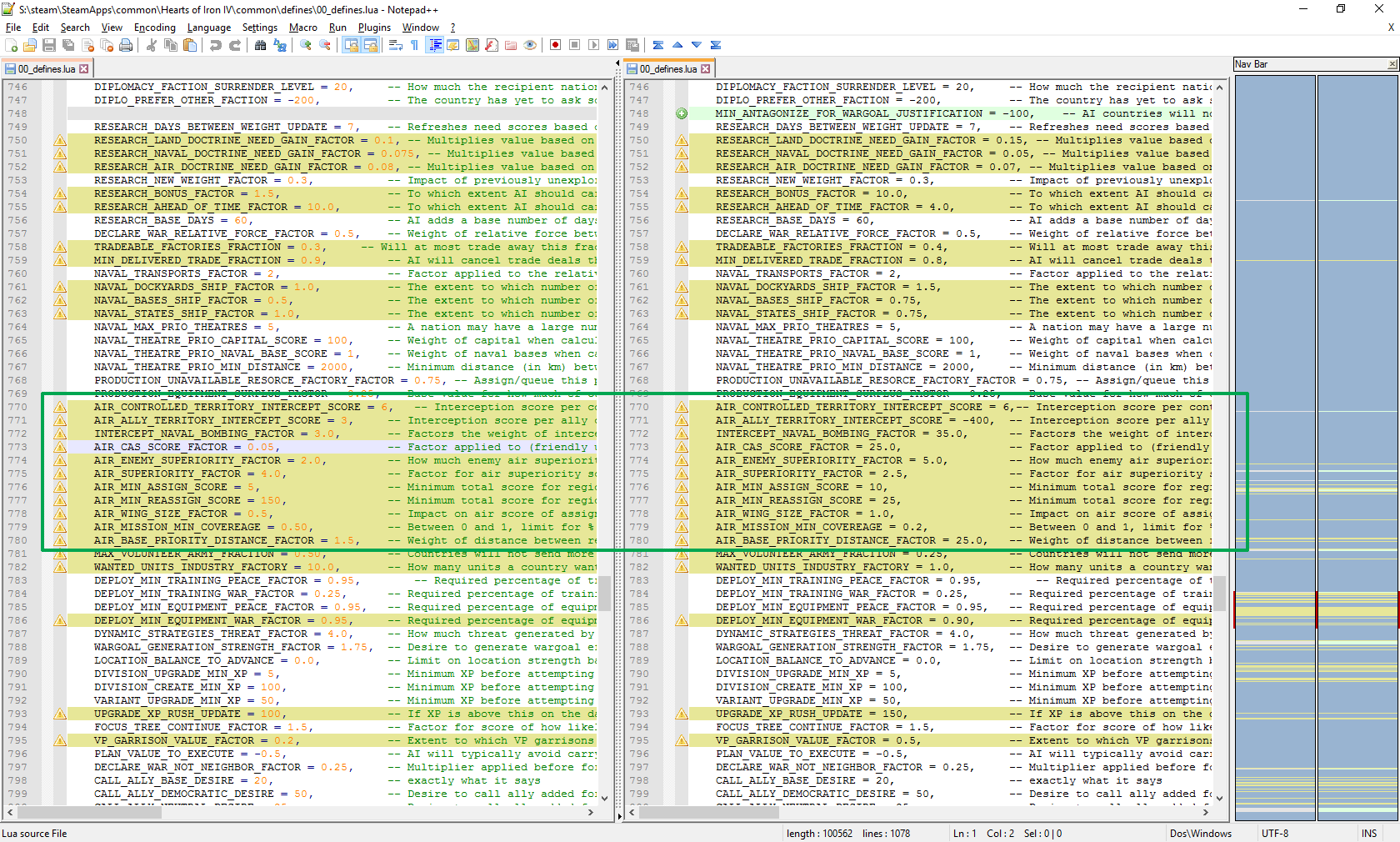Start macro recording with red dot button
1400x842 pixels.
555,45
